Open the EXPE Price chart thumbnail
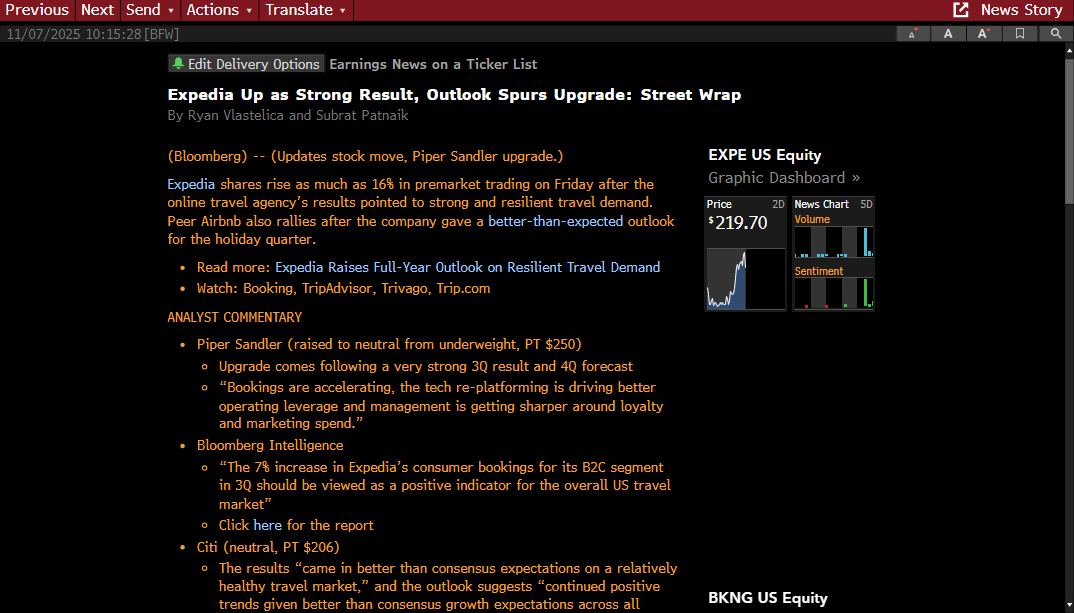Image resolution: width=1074 pixels, height=613 pixels. [745, 278]
